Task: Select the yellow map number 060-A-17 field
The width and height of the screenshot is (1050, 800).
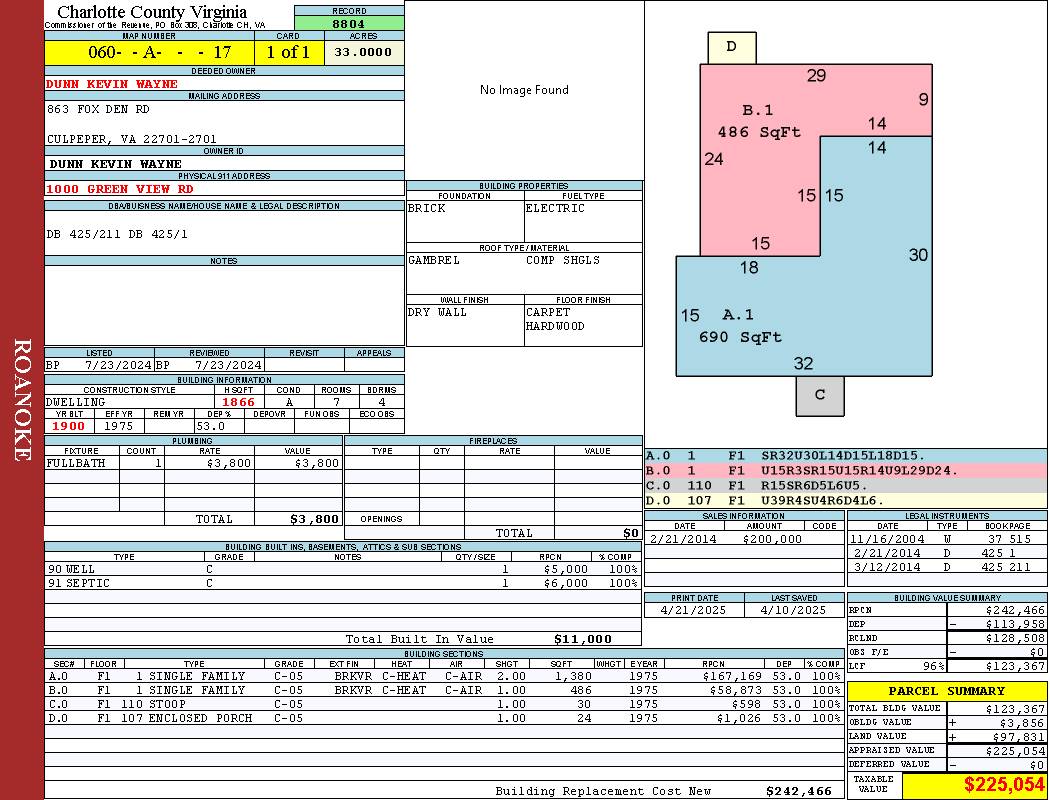Action: click(149, 52)
